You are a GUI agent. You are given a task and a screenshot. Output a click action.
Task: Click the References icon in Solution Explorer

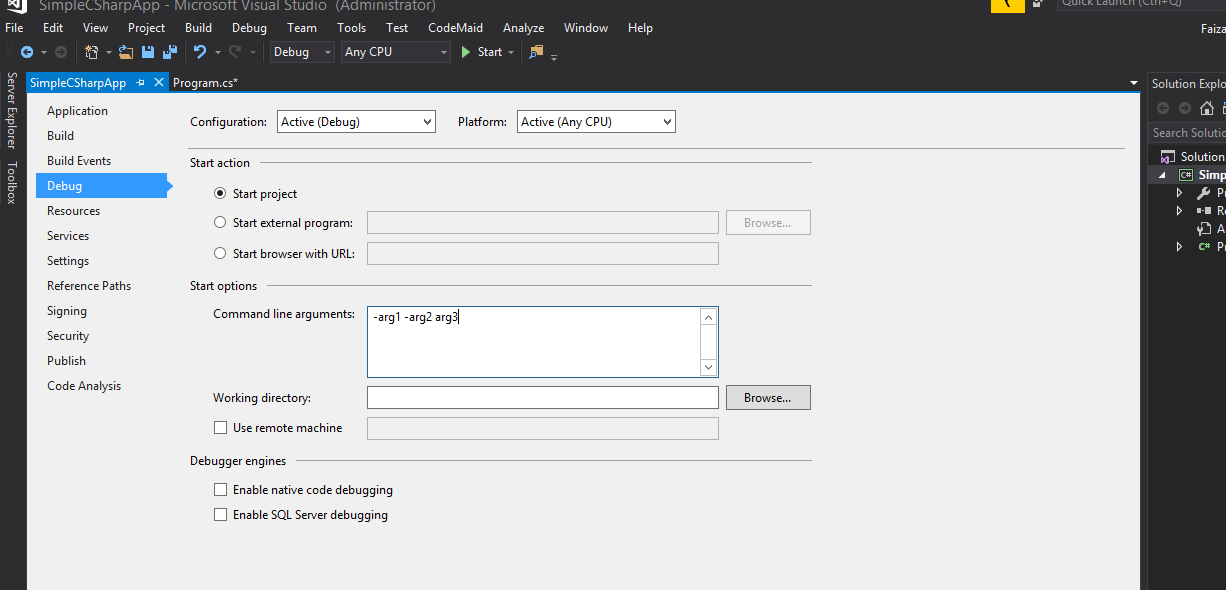1204,211
